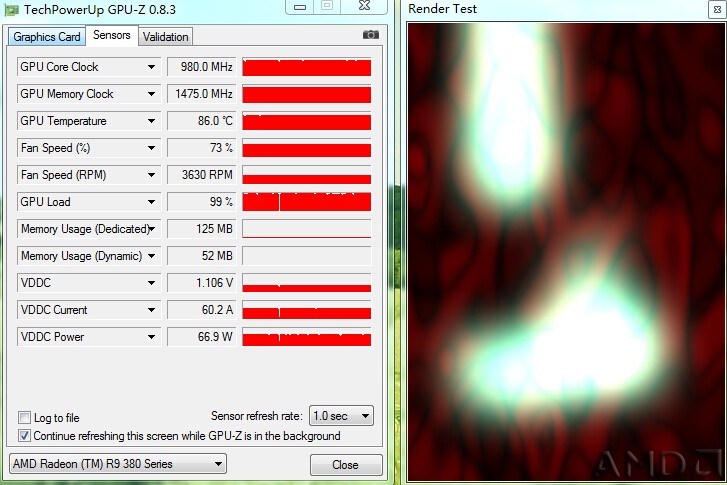This screenshot has width=727, height=485.
Task: Open the AMD Radeon R9 380 Series selector
Action: [x=118, y=464]
